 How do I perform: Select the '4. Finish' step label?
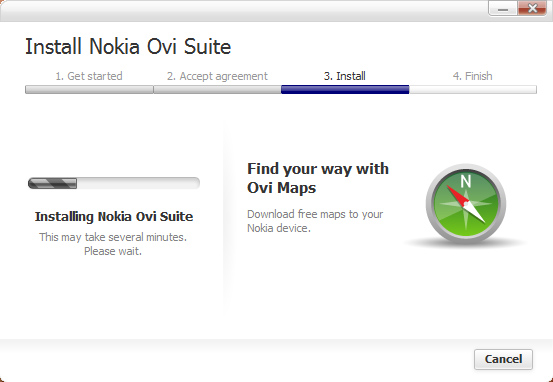point(473,76)
